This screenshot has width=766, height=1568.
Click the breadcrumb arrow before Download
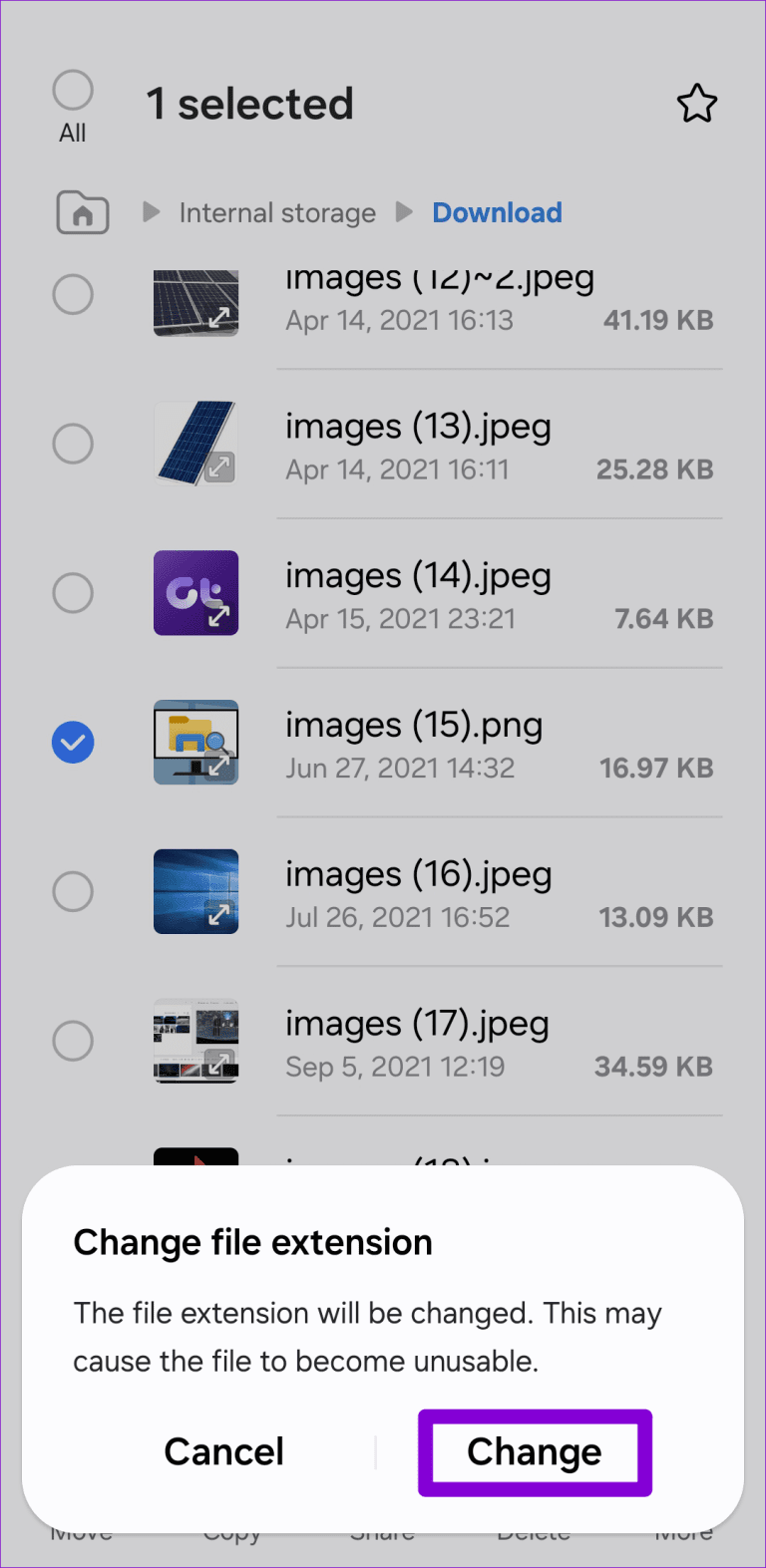click(404, 212)
